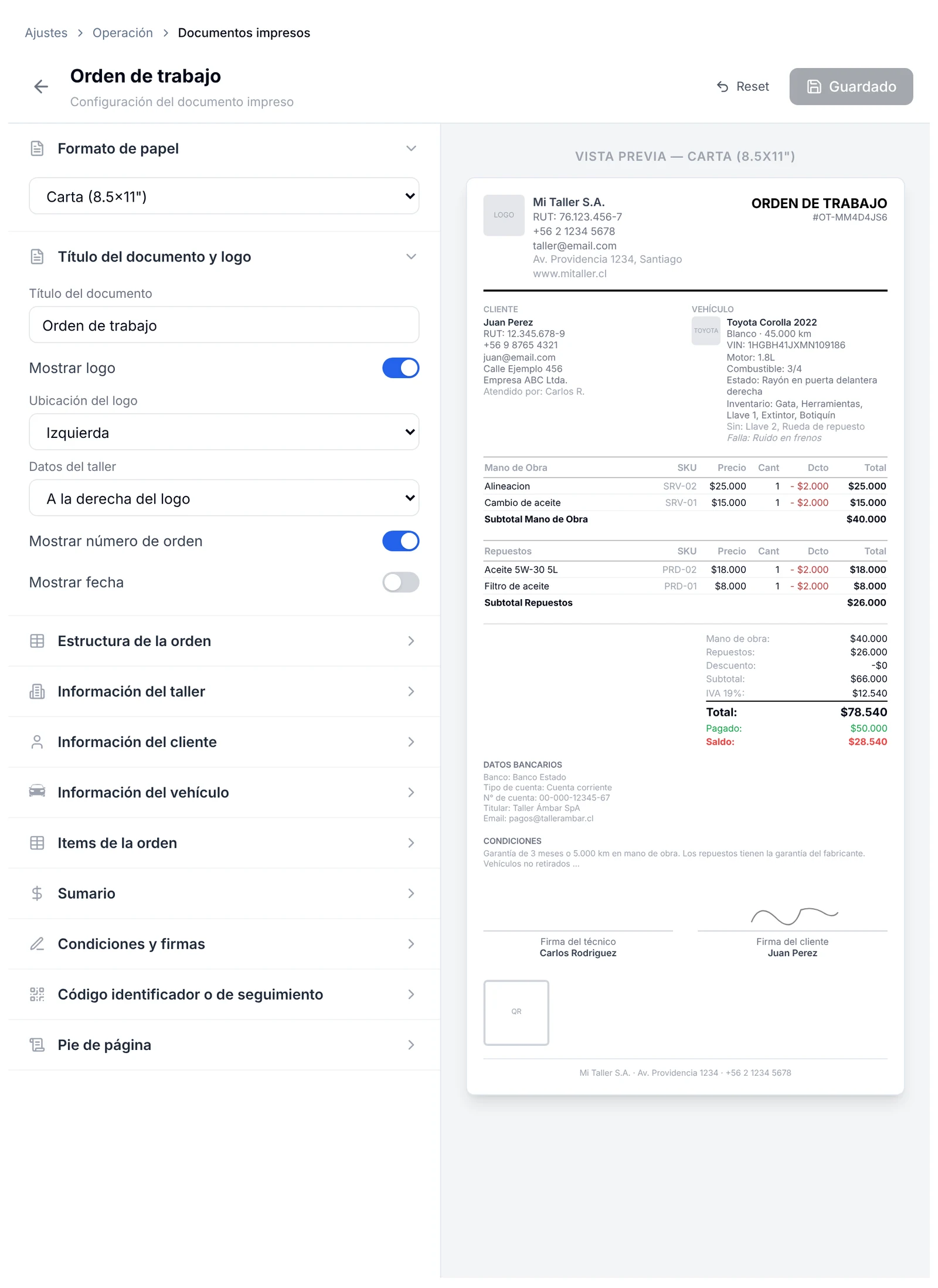Screen dimensions: 938x1288
Task: Click the Formato de papel document icon
Action: coord(37,148)
